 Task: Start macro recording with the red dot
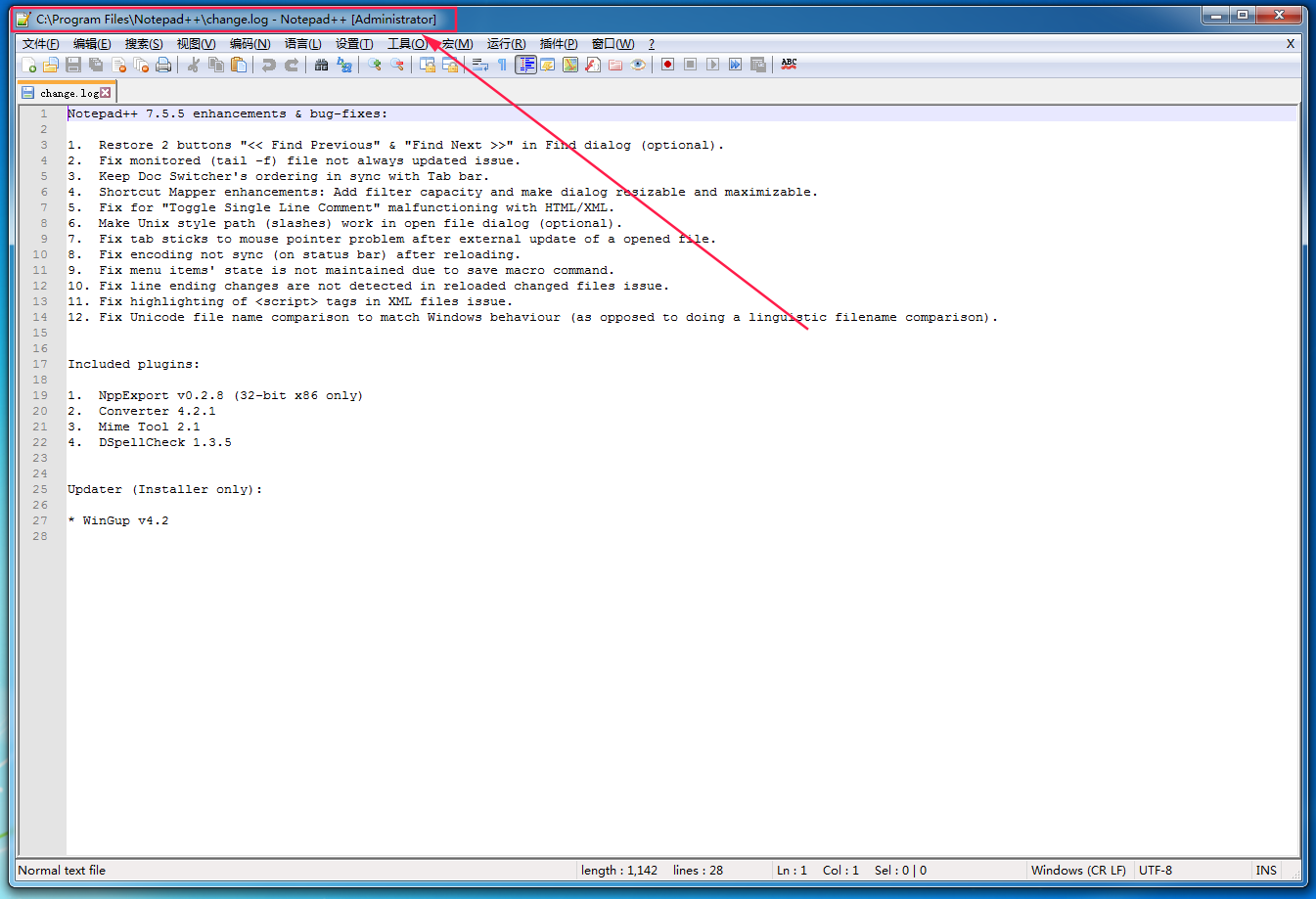[667, 65]
